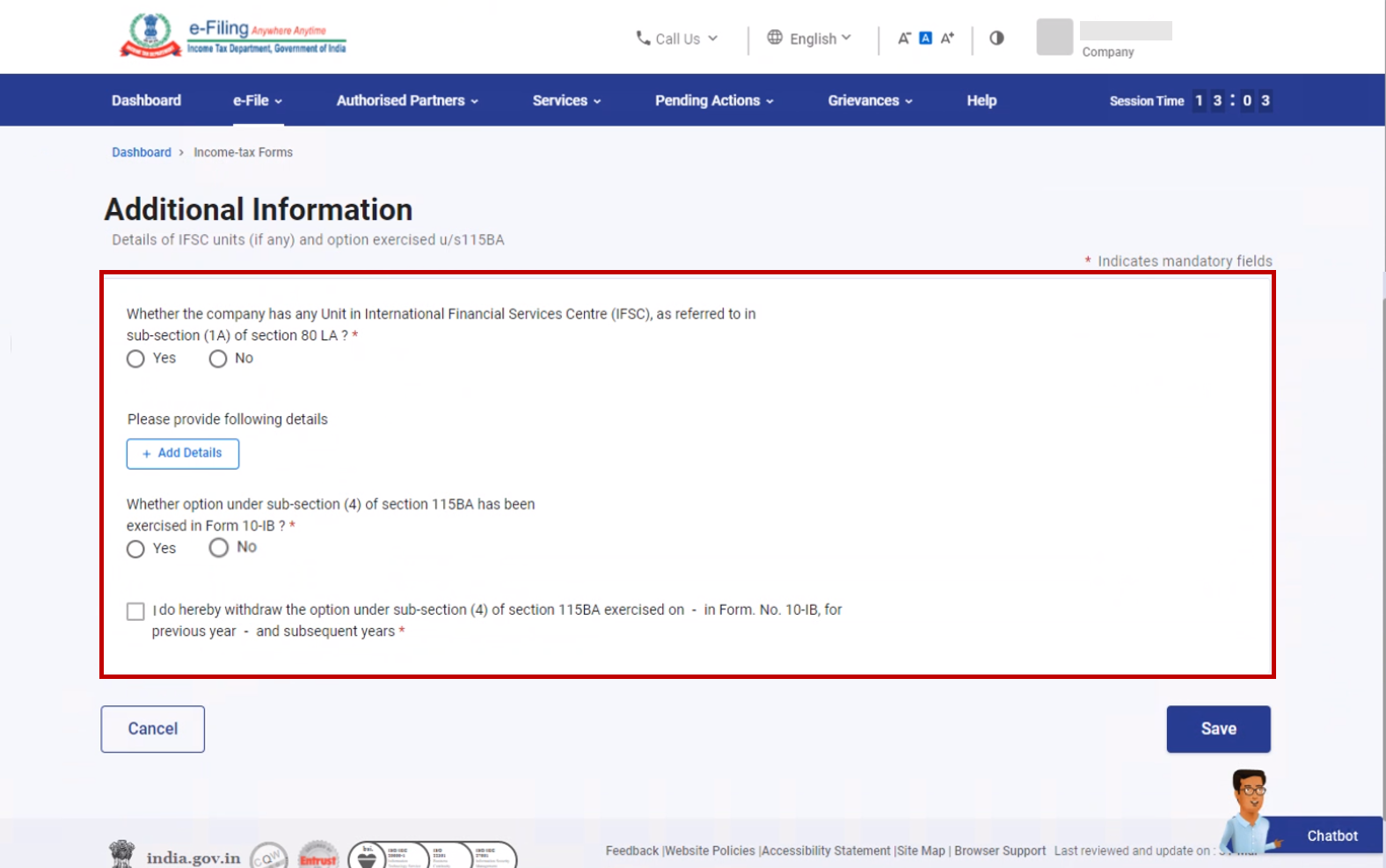The height and width of the screenshot is (868, 1386).
Task: Expand the Pending Actions menu
Action: (x=714, y=100)
